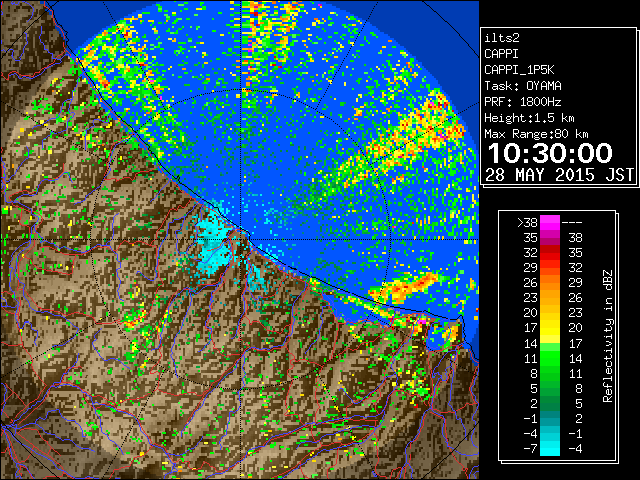
Task: Click the Reflectivity in dBZ legend title
Action: point(608,336)
